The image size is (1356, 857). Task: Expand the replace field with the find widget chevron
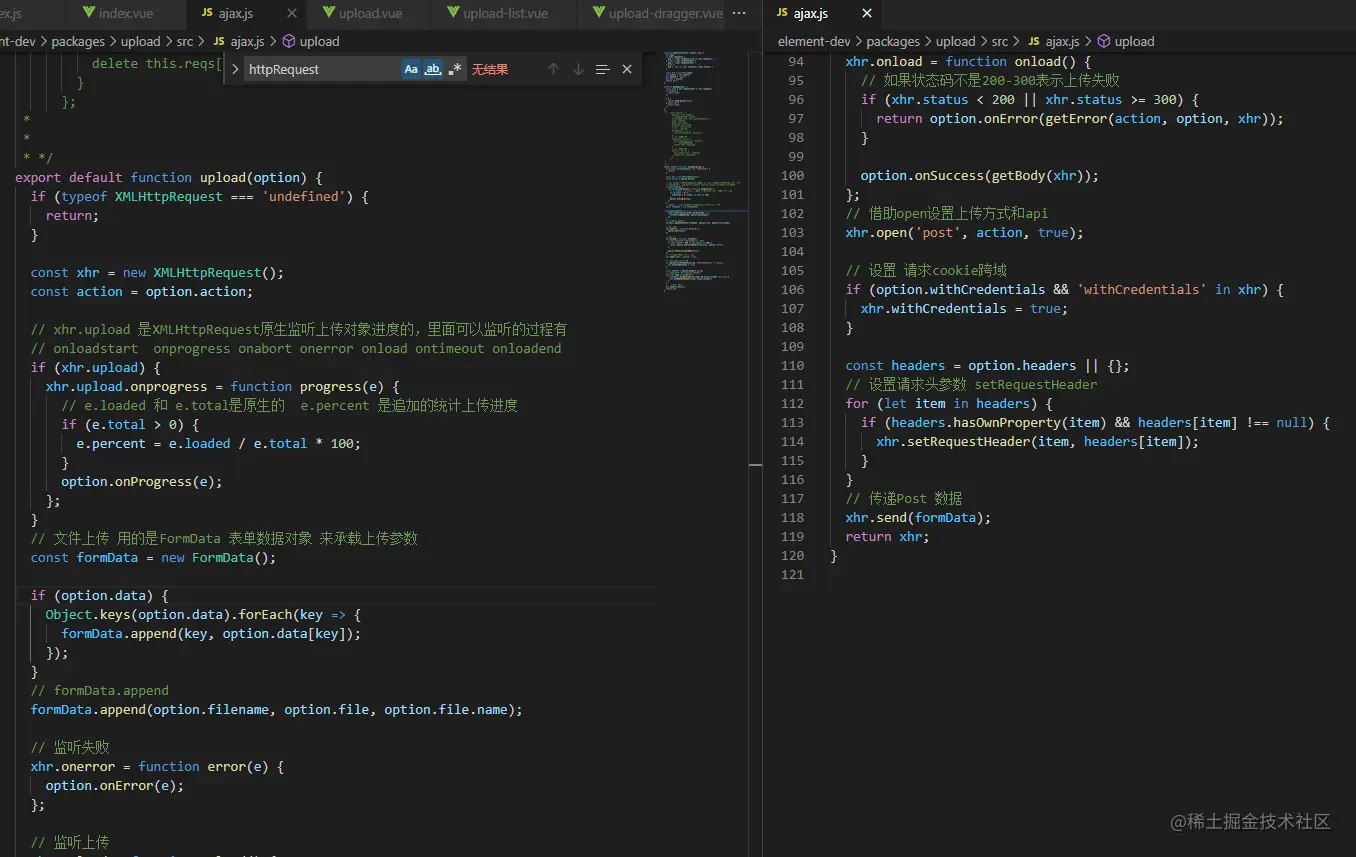[x=235, y=69]
